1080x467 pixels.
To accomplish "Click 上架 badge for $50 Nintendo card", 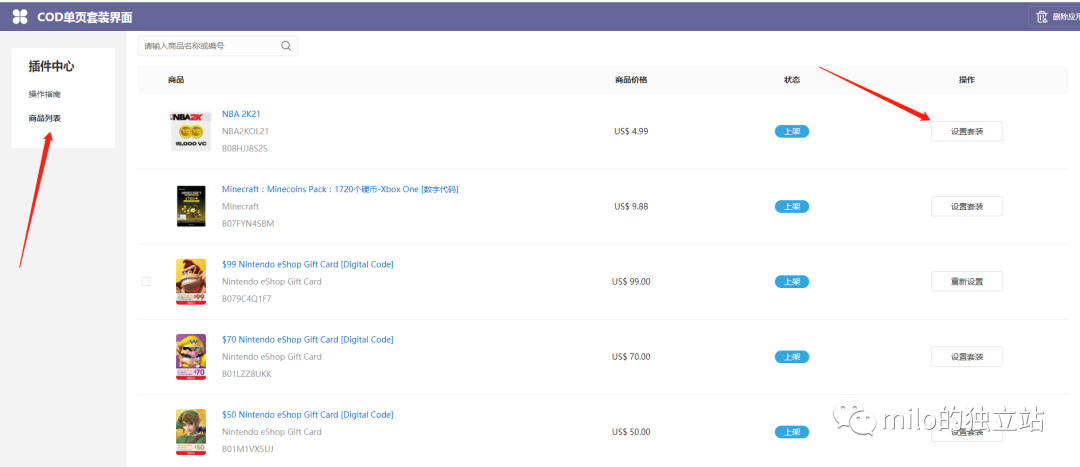I will click(791, 432).
